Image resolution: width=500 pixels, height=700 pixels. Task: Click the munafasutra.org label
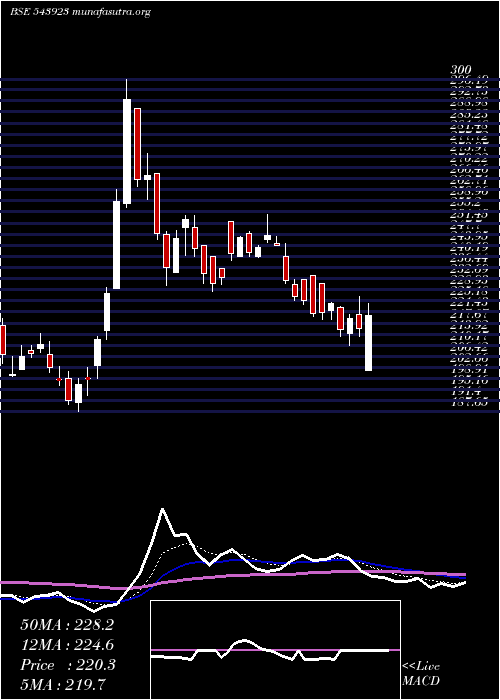(111, 13)
